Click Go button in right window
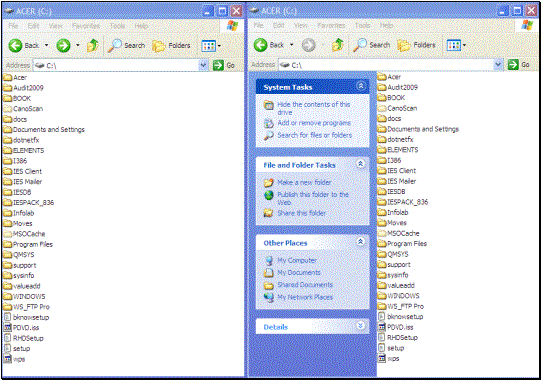This screenshot has height=380, width=541. [519, 65]
